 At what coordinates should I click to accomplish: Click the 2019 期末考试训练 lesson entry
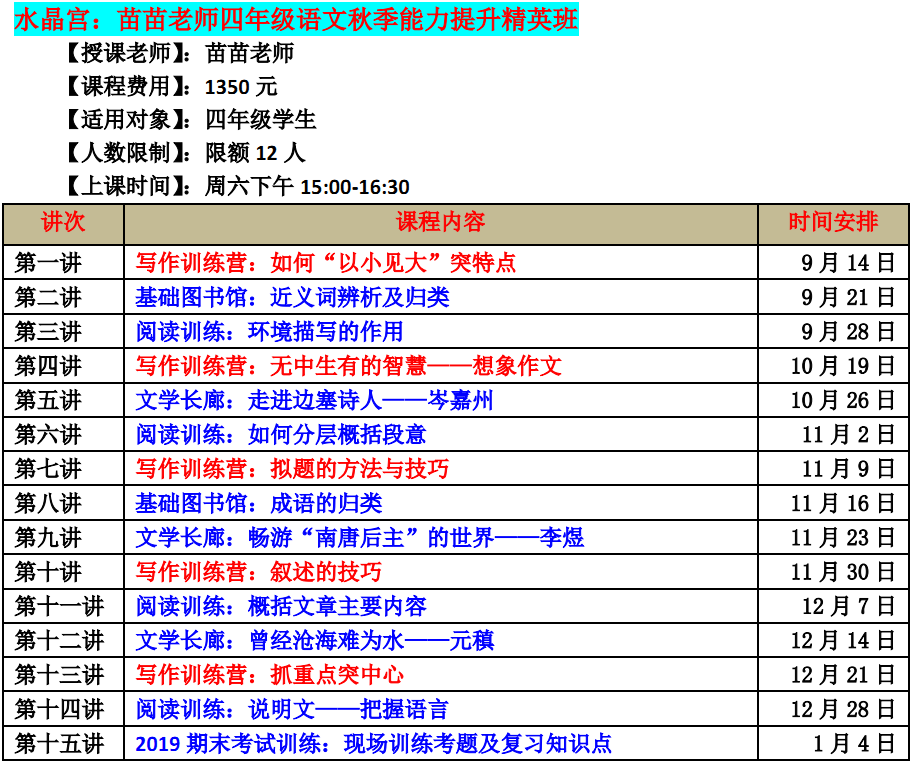click(373, 744)
